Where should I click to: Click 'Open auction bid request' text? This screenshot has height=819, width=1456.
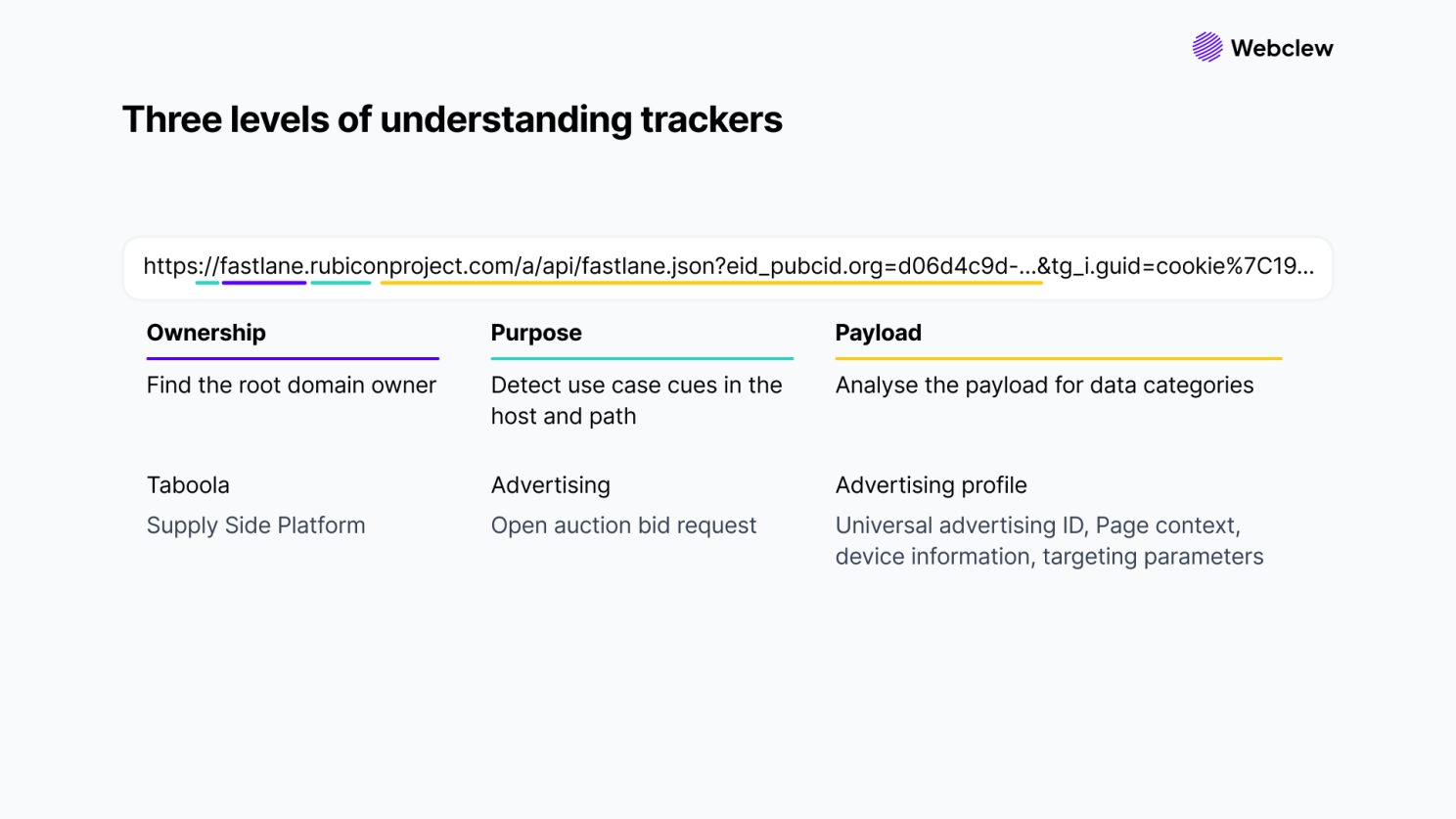(x=624, y=525)
